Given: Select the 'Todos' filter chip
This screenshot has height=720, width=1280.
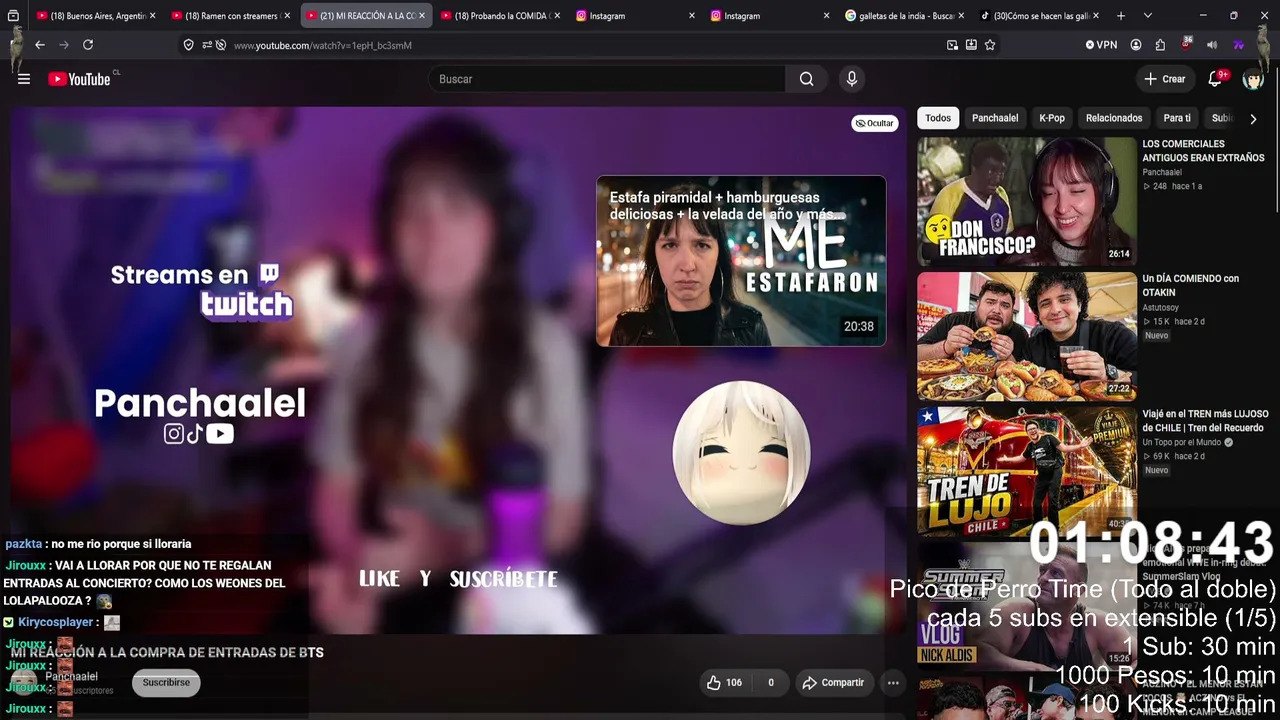Looking at the screenshot, I should [x=938, y=118].
